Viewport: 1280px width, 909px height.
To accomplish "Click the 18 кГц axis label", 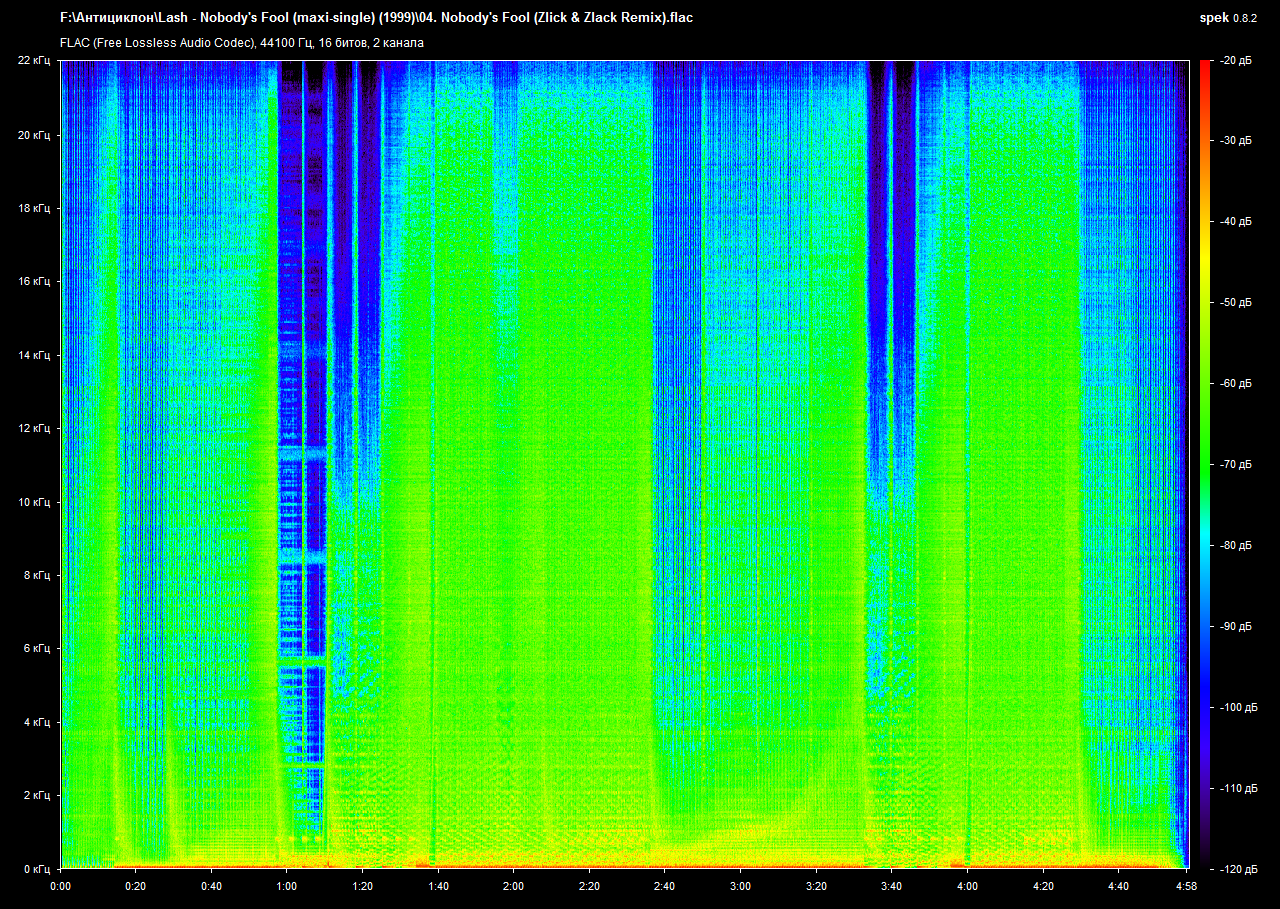I will pyautogui.click(x=33, y=208).
